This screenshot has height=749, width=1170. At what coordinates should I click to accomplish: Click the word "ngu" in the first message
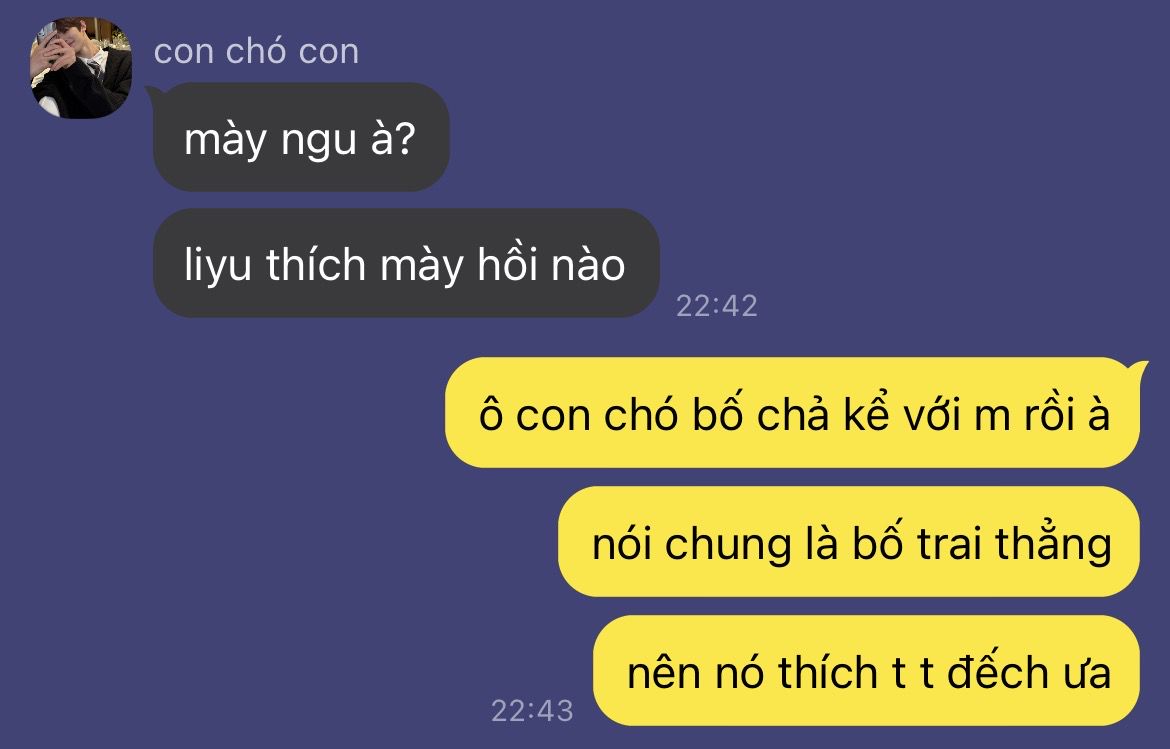[319, 142]
